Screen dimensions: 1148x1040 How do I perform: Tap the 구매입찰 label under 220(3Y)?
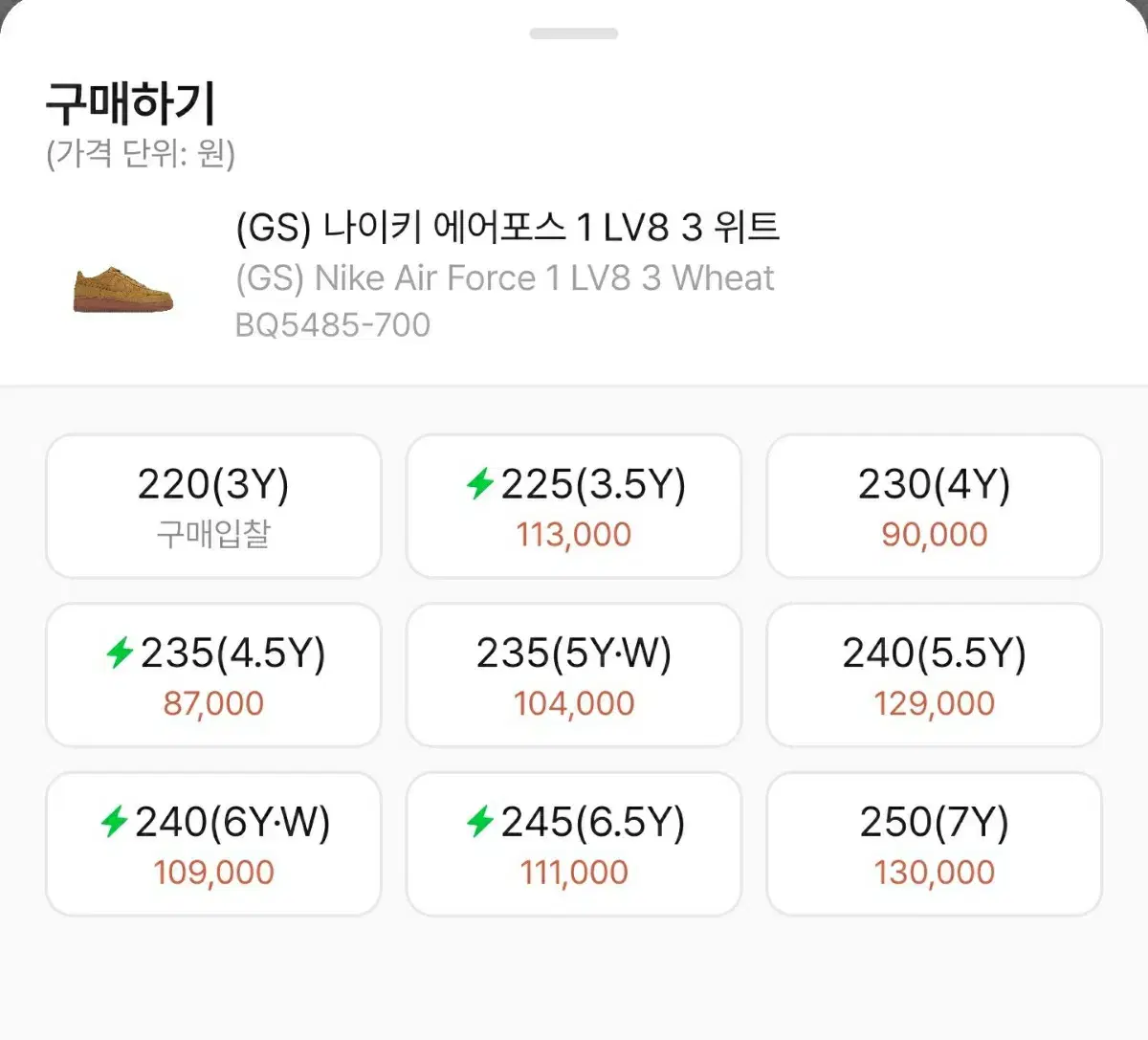point(213,535)
